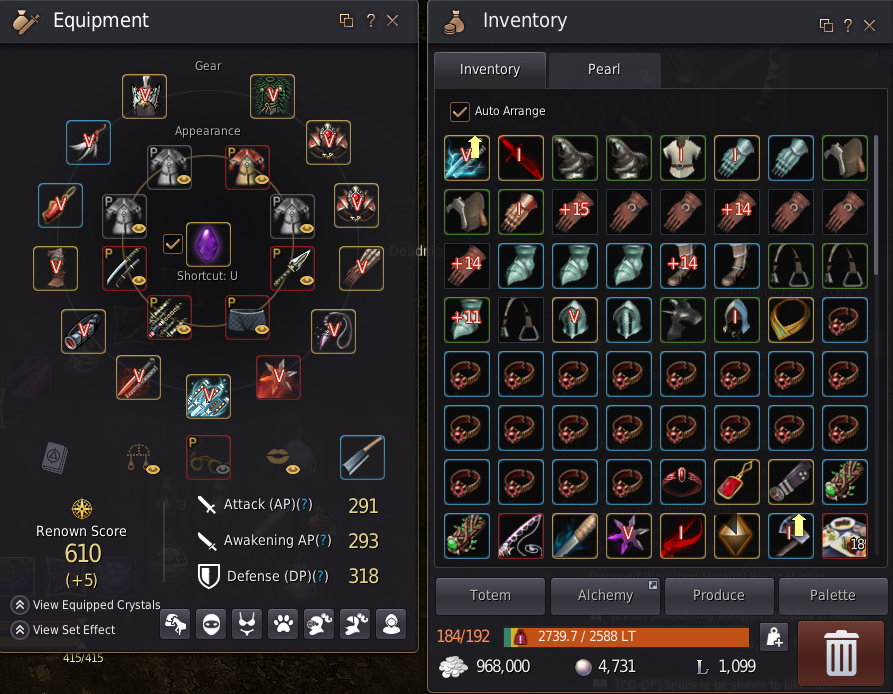Image resolution: width=893 pixels, height=694 pixels.
Task: Toggle the Auto Arrange checkbox
Action: click(x=460, y=111)
